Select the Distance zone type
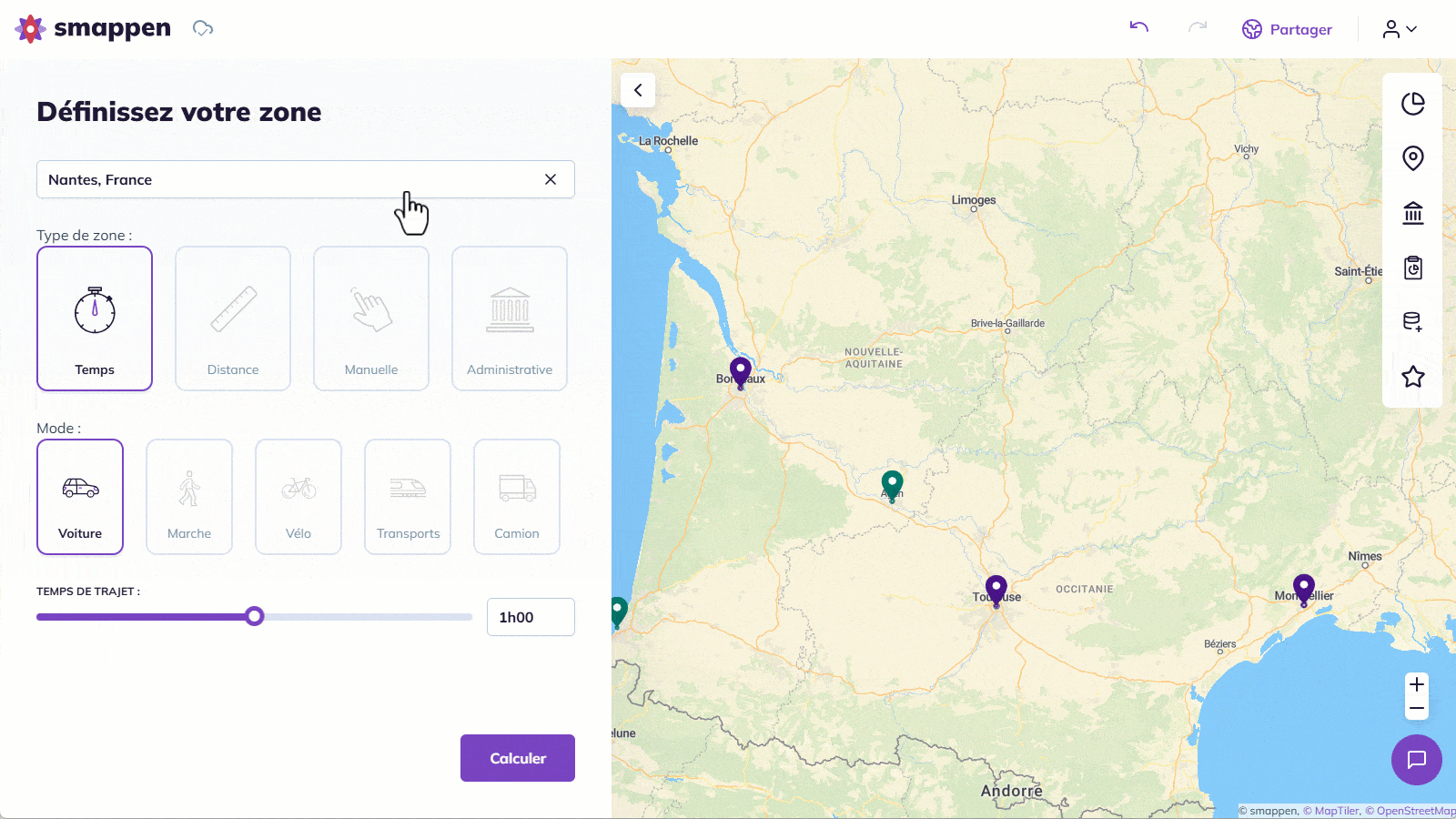The image size is (1456, 819). coord(233,318)
